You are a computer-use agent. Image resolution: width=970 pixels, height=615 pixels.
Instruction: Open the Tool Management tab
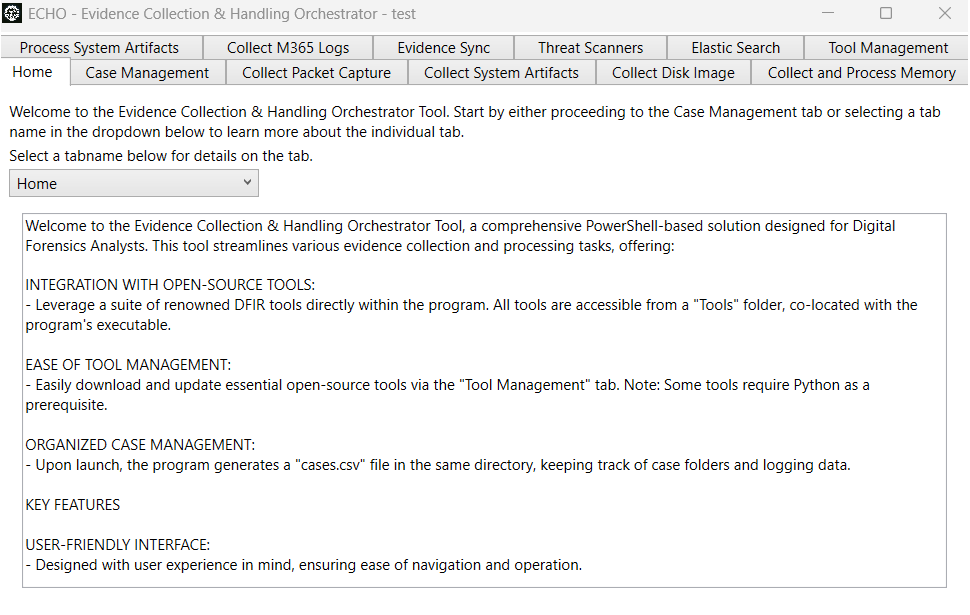pos(887,48)
